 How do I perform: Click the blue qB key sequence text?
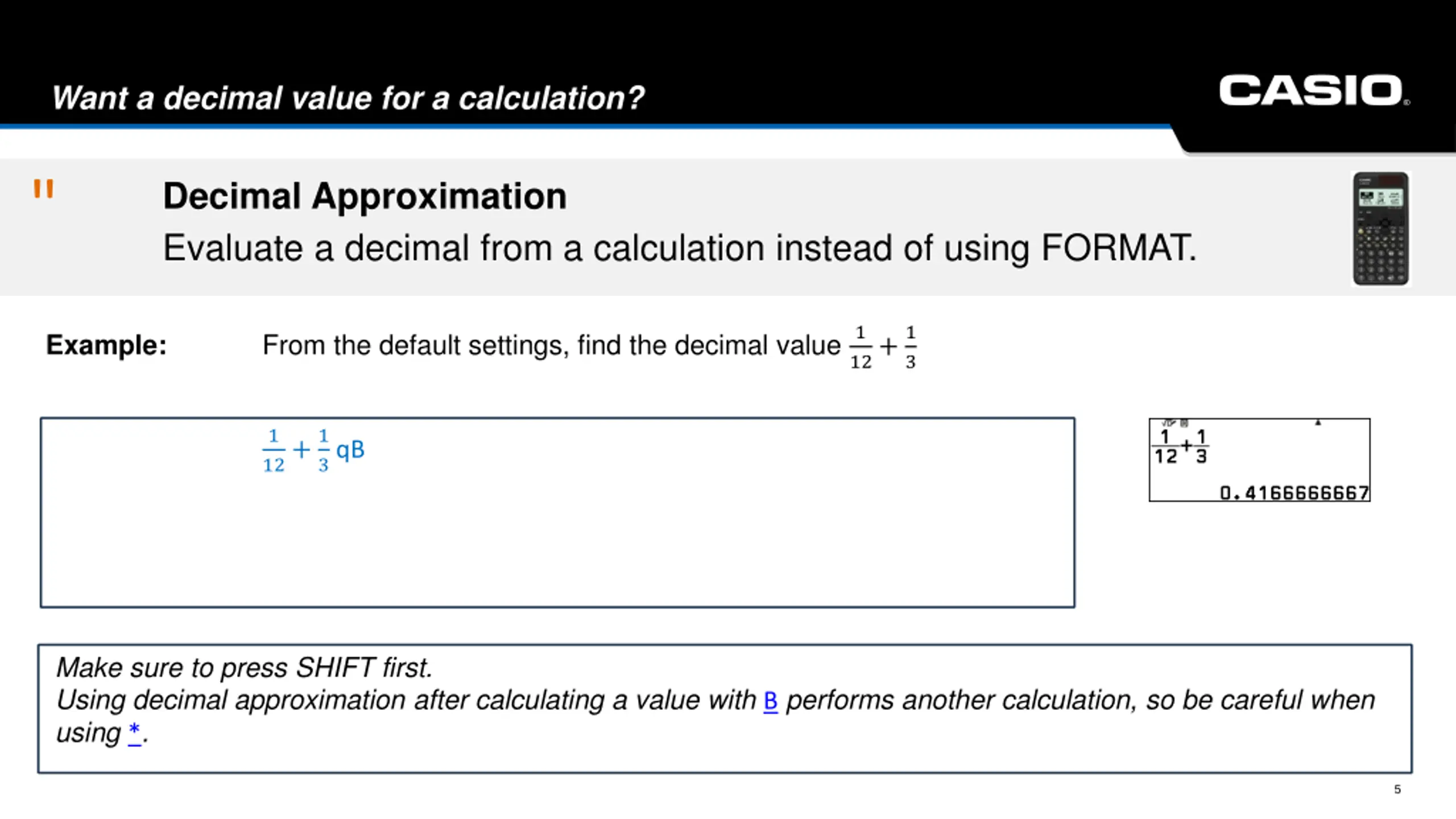350,450
